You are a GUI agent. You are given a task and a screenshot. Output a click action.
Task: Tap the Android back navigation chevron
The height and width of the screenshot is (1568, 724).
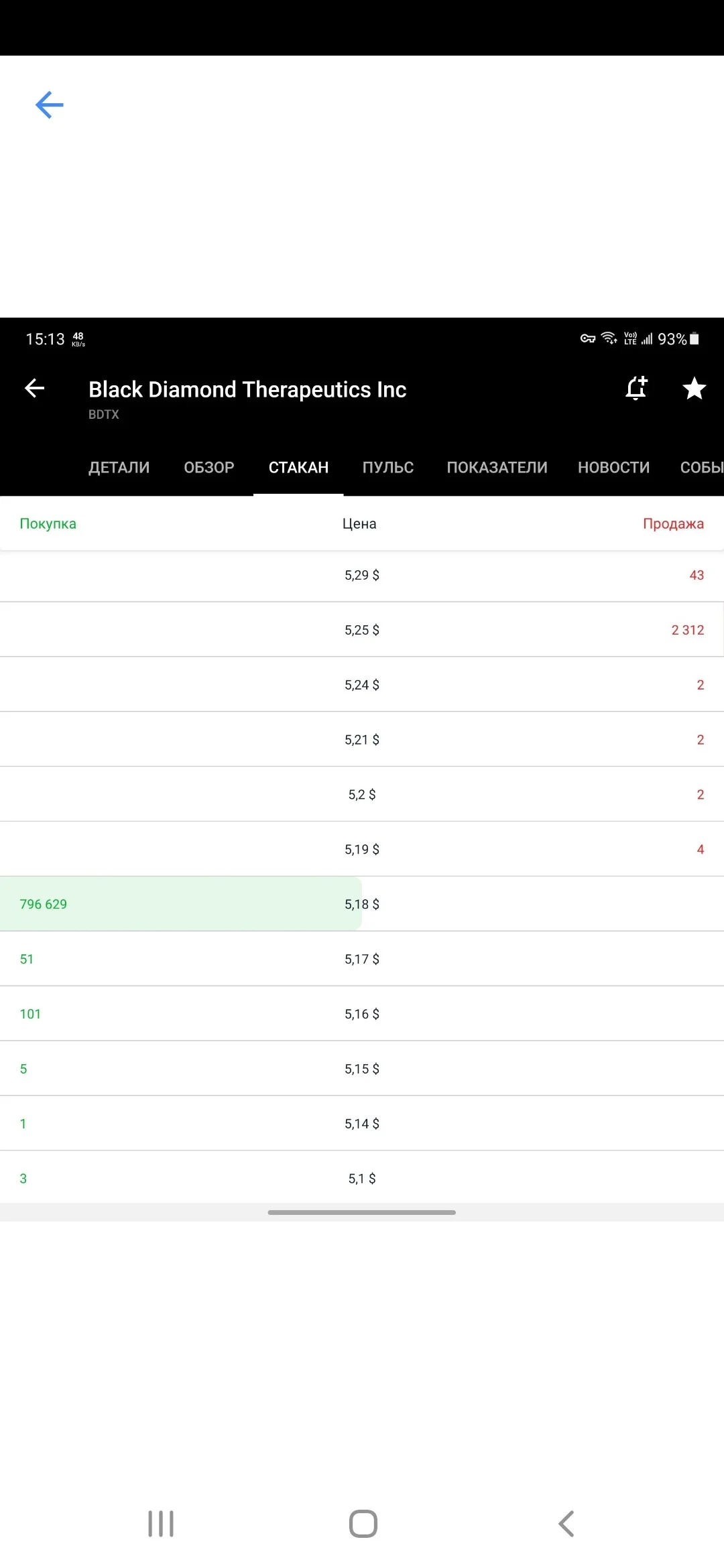566,1524
